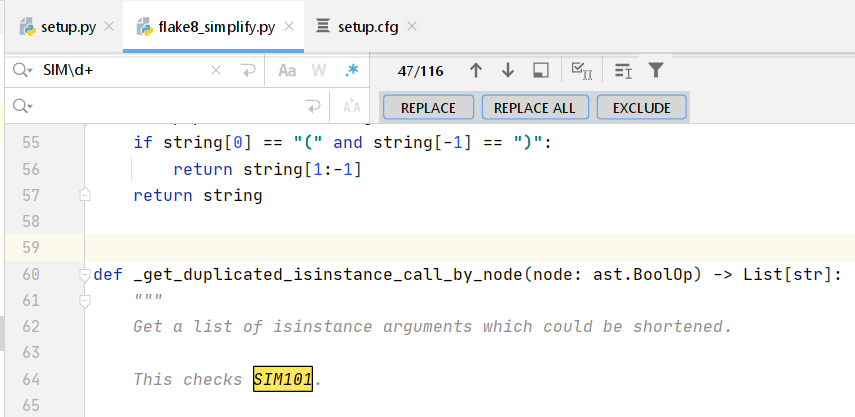This screenshot has width=855, height=417.
Task: Toggle Preserve Case in replace field
Action: (x=351, y=106)
